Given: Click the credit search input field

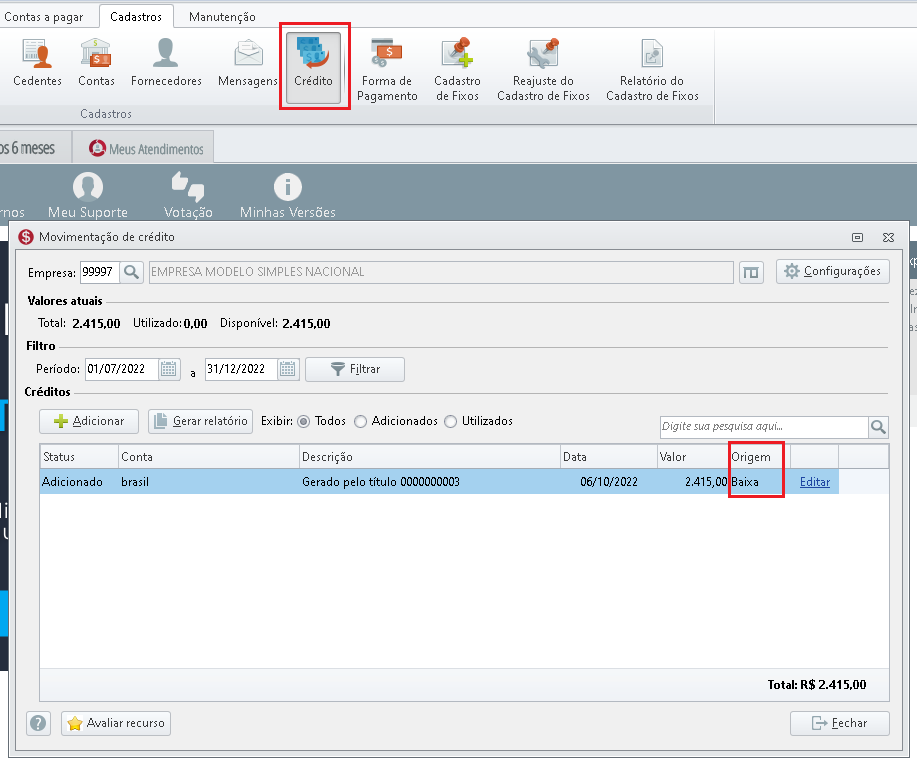Looking at the screenshot, I should [764, 427].
